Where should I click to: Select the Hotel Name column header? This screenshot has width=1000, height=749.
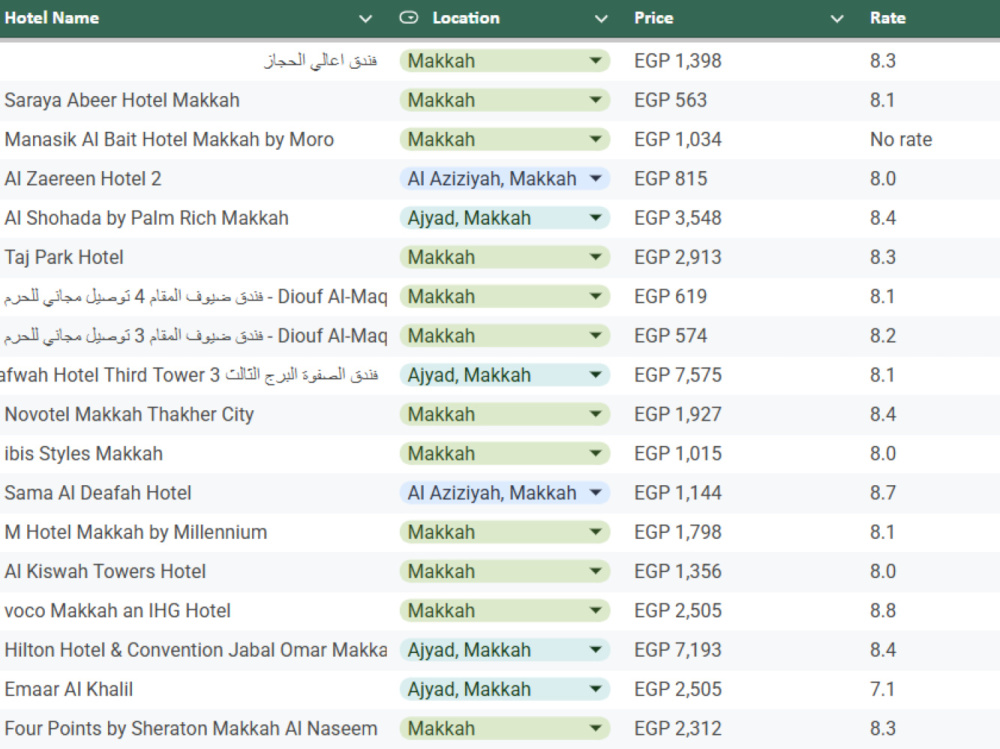click(x=52, y=18)
